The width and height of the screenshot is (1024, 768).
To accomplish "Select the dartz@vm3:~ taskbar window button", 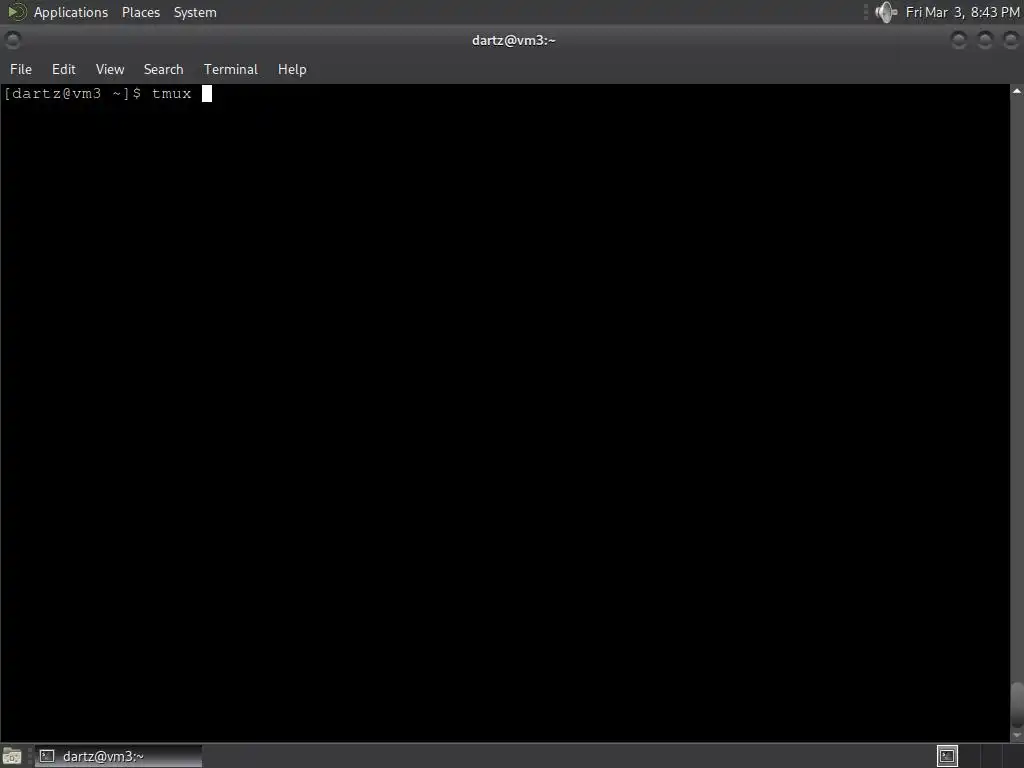I will (118, 756).
